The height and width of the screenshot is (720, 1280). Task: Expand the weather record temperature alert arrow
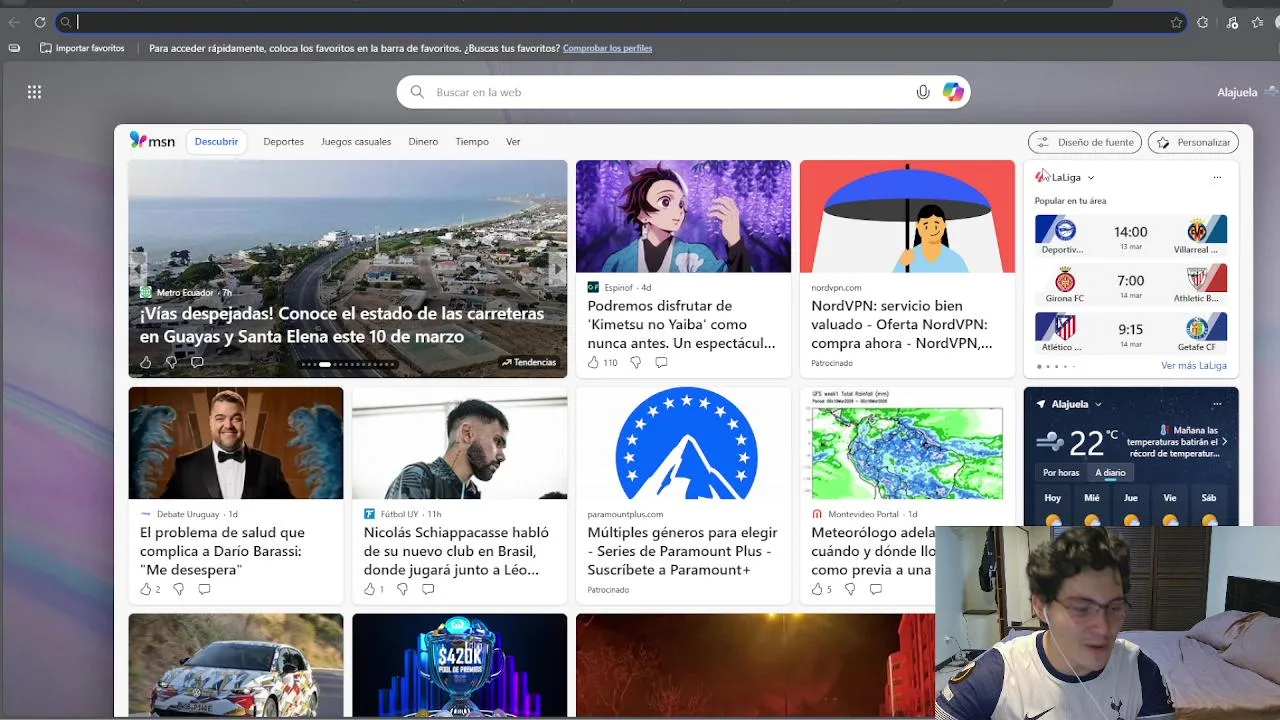pyautogui.click(x=1225, y=441)
